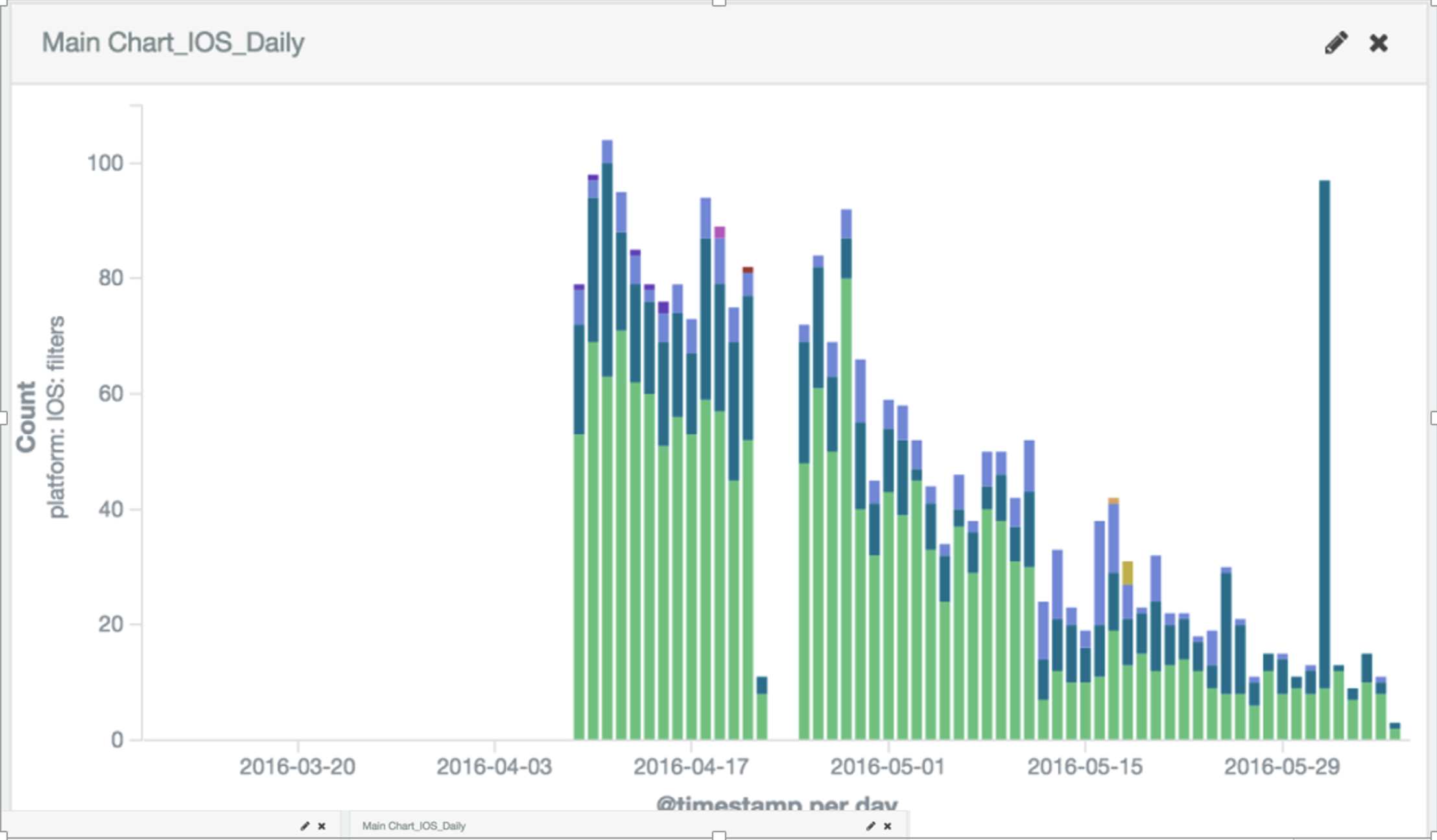Click the left-middle resize handle
1437x840 pixels.
3,418
